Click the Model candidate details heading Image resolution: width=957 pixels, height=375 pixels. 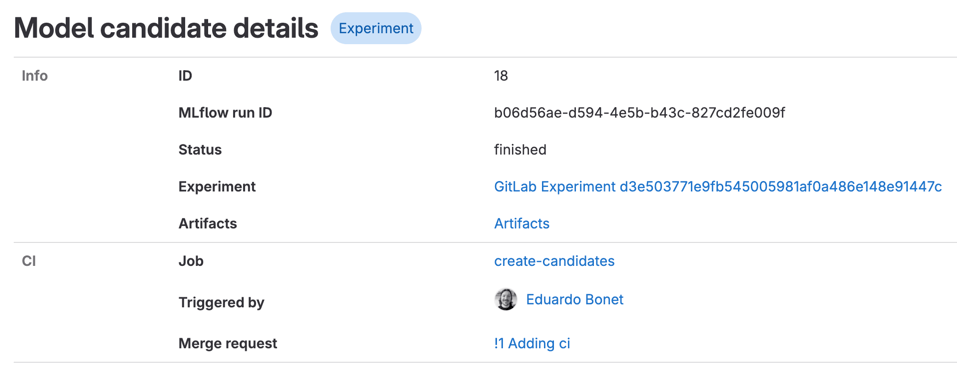click(x=166, y=29)
